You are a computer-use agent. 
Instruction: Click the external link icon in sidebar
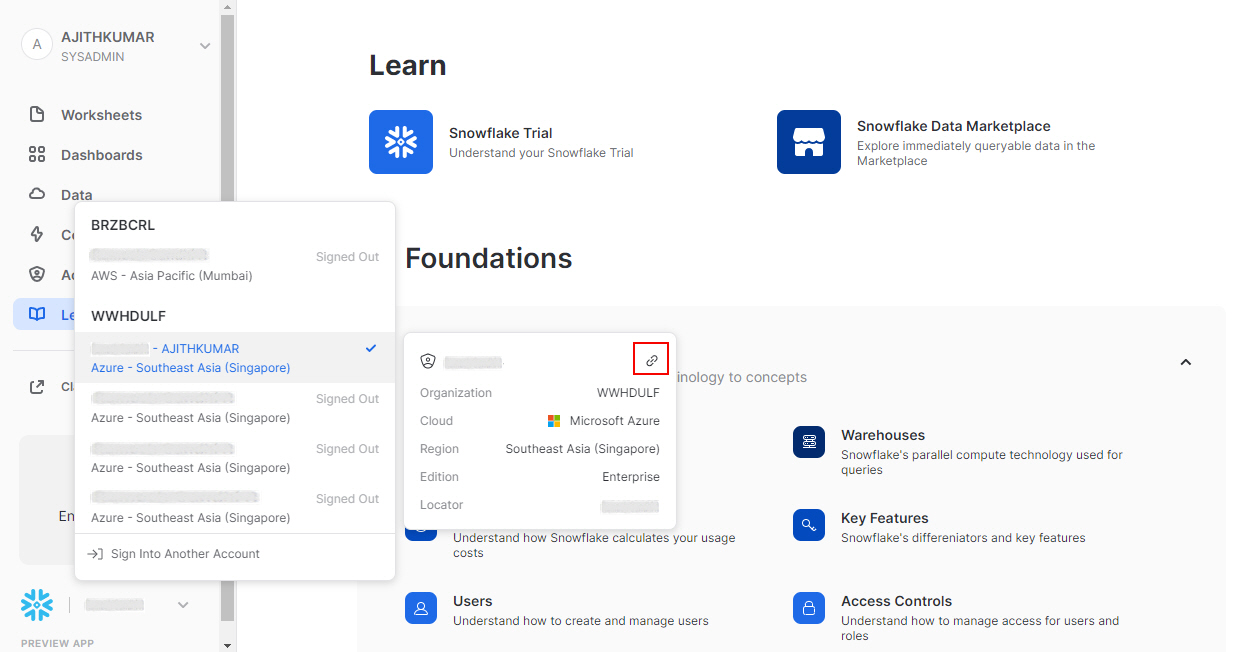(x=37, y=387)
